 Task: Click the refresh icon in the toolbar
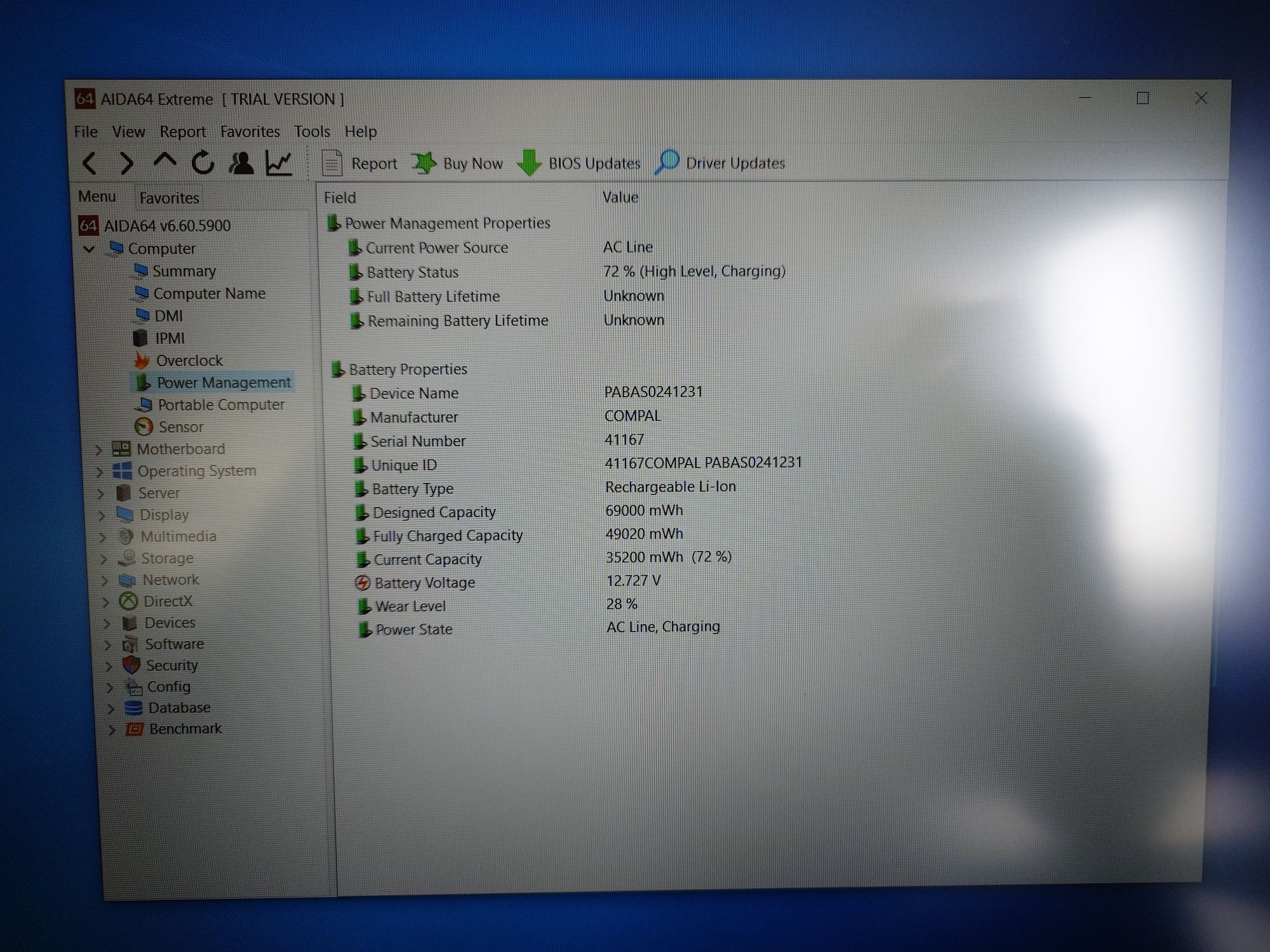203,163
